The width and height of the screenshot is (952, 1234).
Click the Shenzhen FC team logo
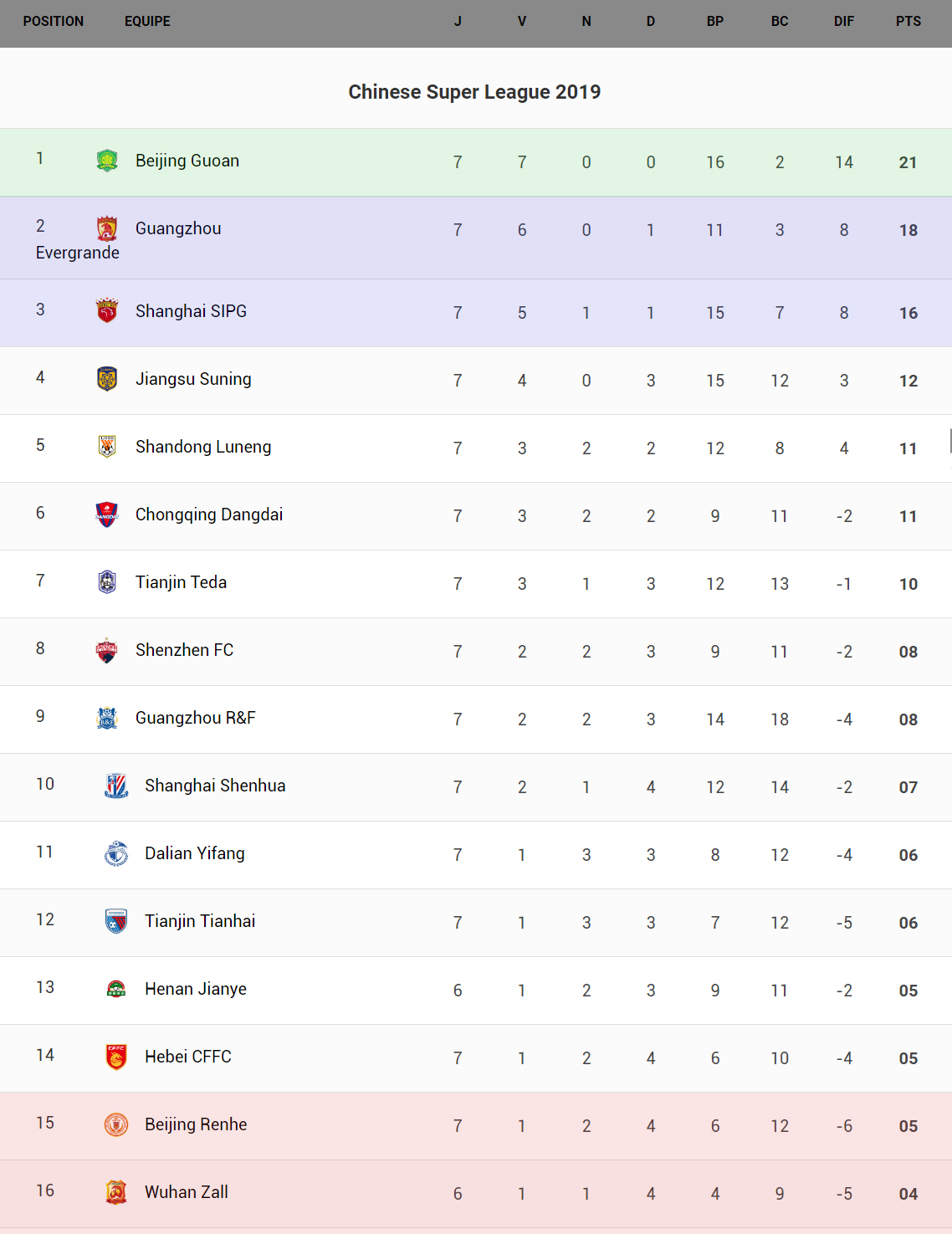(107, 650)
